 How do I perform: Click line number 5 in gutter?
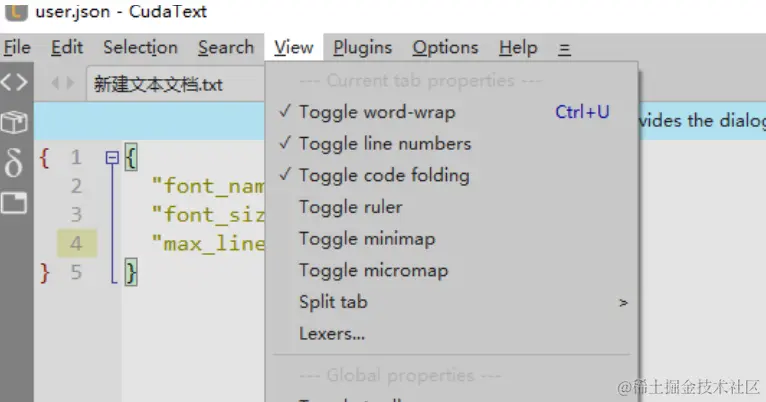(76, 272)
